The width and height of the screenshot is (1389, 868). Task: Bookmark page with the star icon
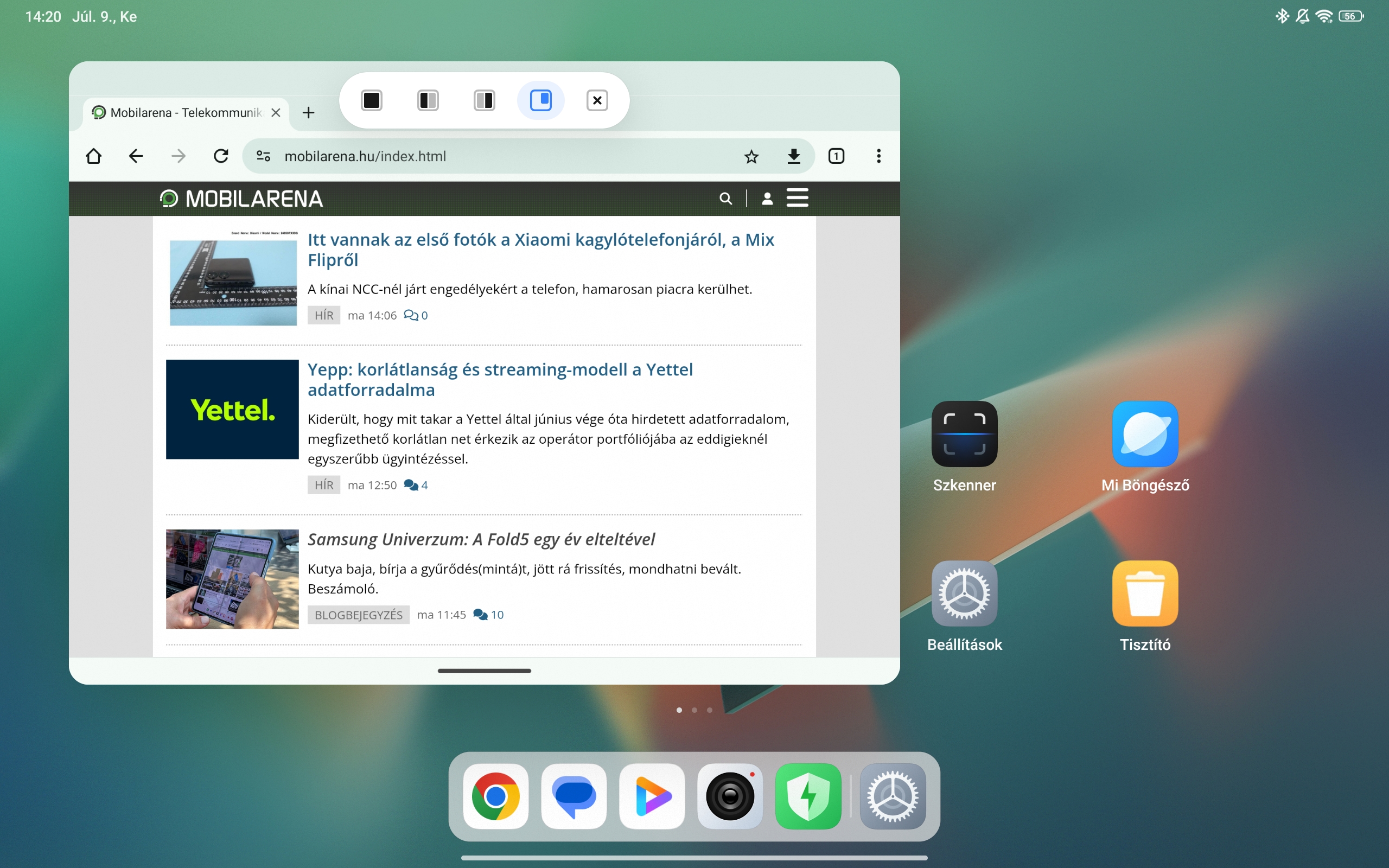[751, 156]
